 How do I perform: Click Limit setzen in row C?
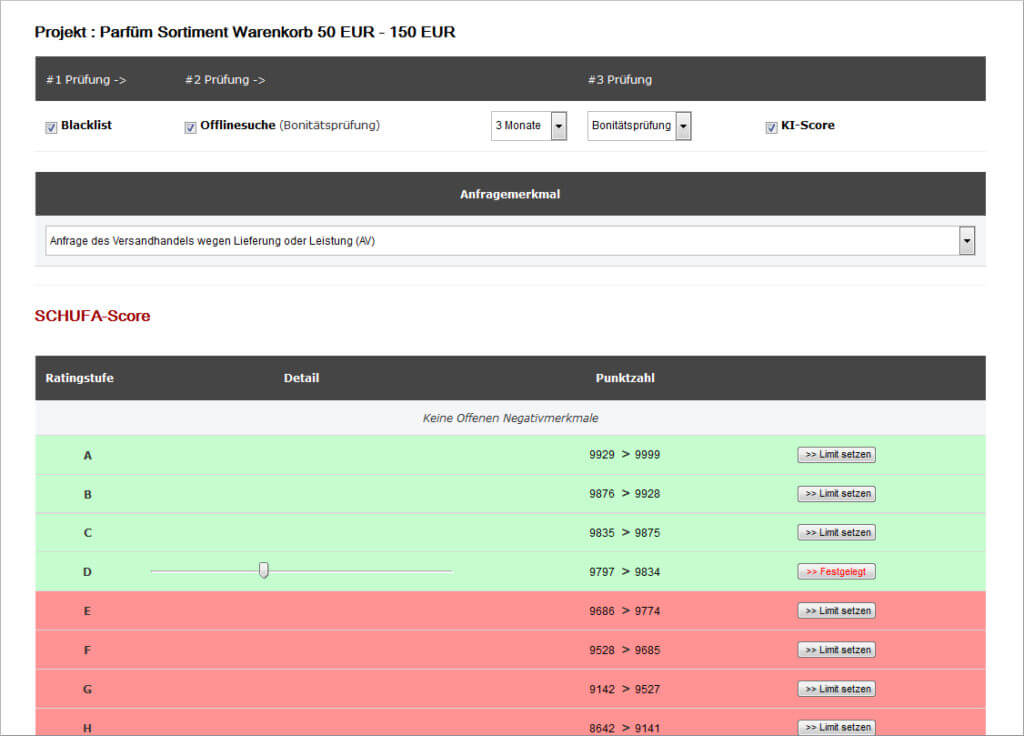click(836, 533)
